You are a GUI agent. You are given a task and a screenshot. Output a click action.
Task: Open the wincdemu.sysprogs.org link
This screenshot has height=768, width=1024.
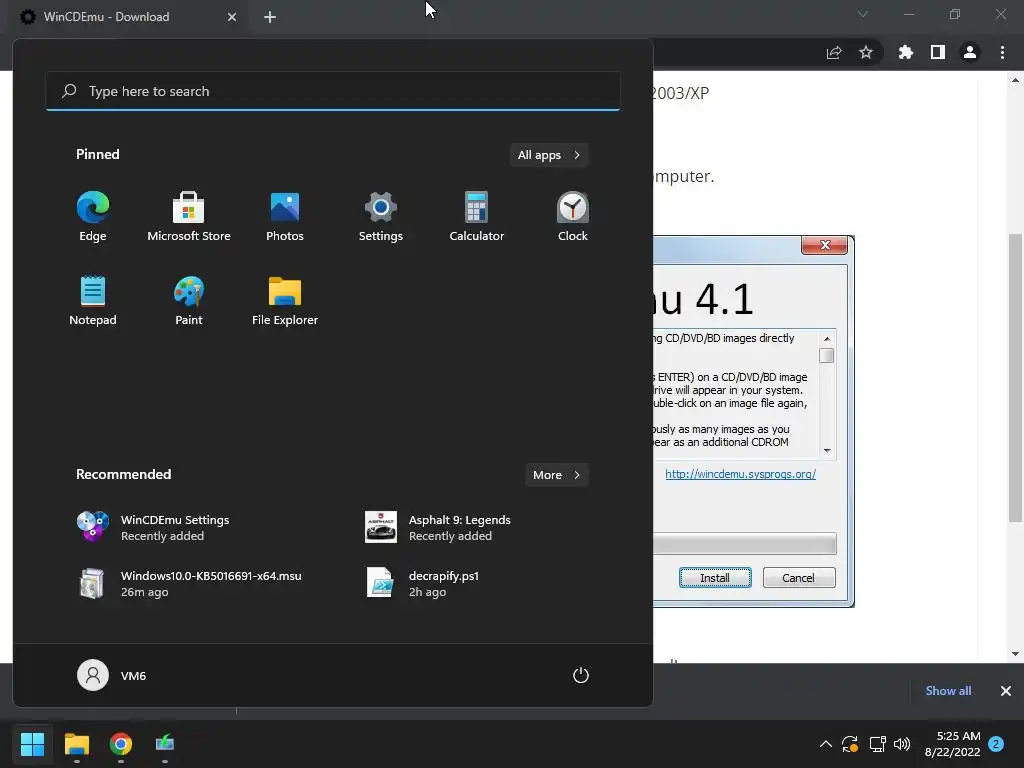741,474
